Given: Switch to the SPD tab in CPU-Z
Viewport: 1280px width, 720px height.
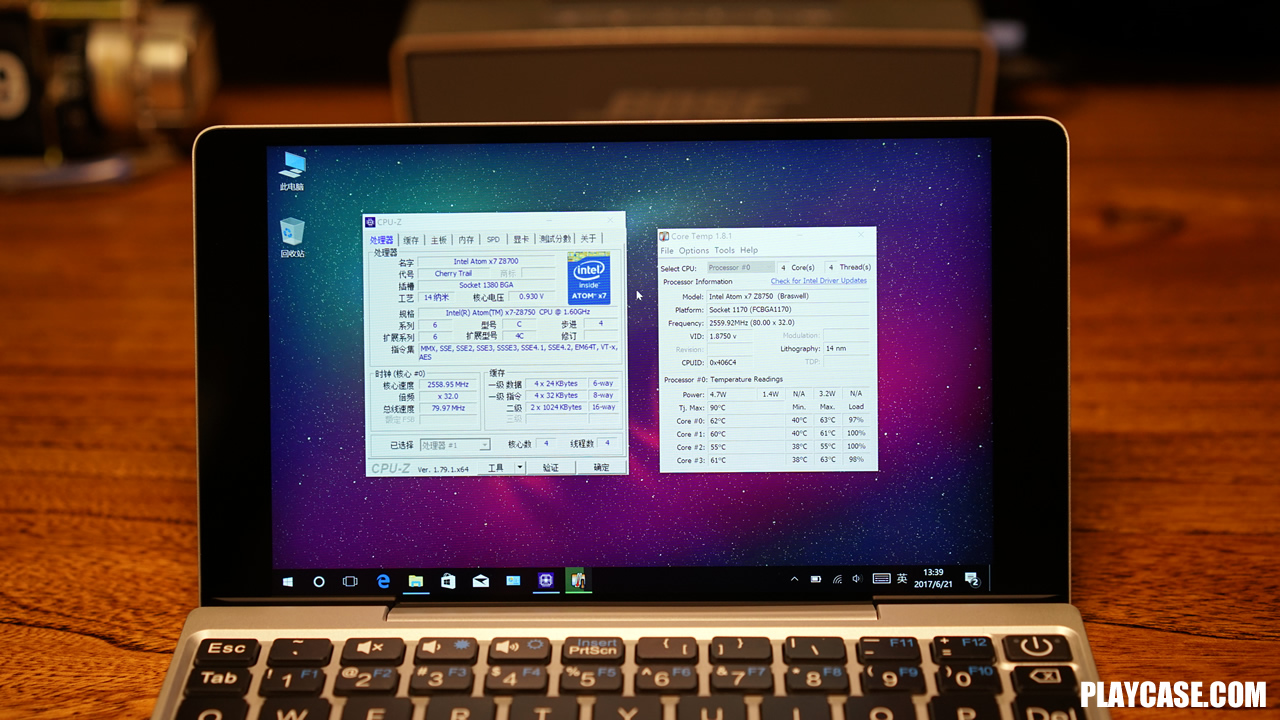Looking at the screenshot, I should 493,239.
